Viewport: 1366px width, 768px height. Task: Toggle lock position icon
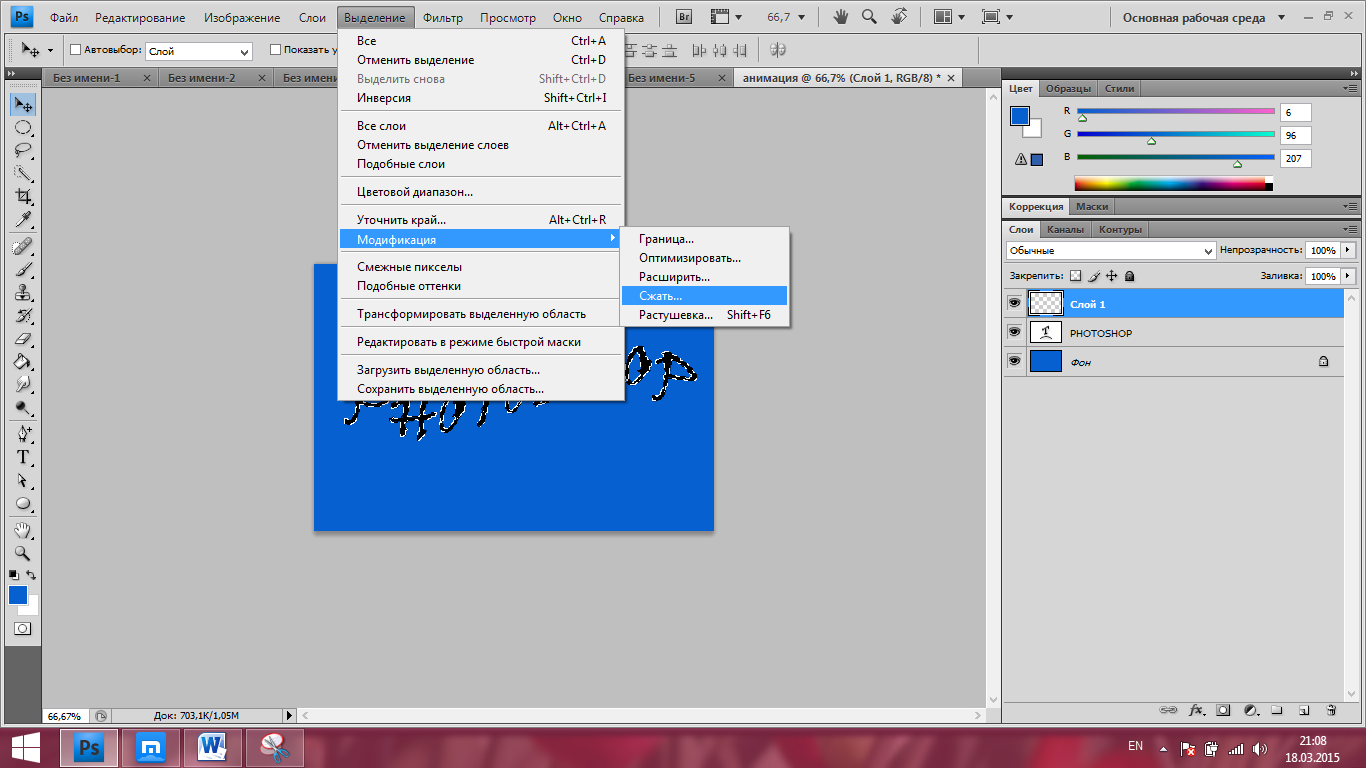pyautogui.click(x=1111, y=276)
